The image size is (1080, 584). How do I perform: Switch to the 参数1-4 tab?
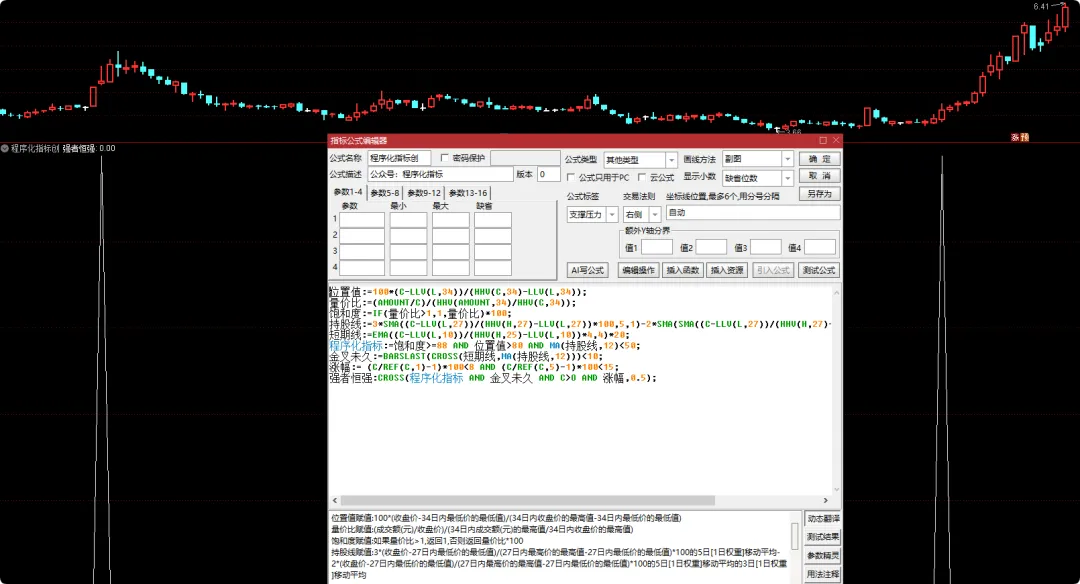click(x=348, y=192)
